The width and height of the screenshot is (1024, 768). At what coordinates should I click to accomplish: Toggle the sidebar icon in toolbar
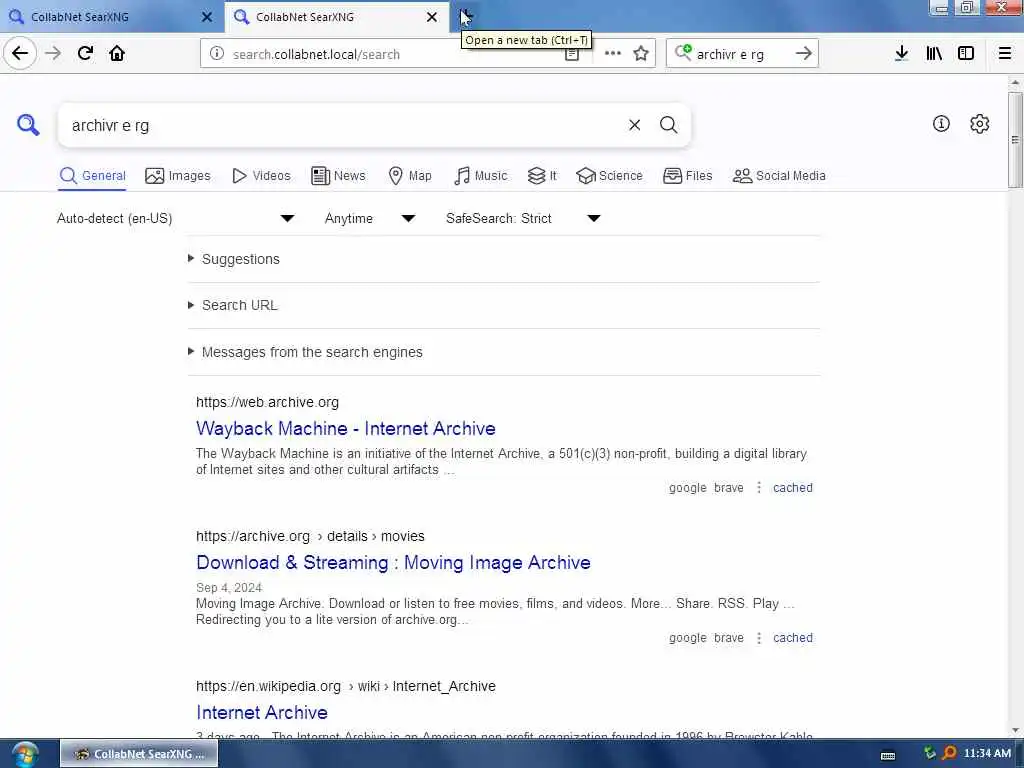[x=966, y=54]
